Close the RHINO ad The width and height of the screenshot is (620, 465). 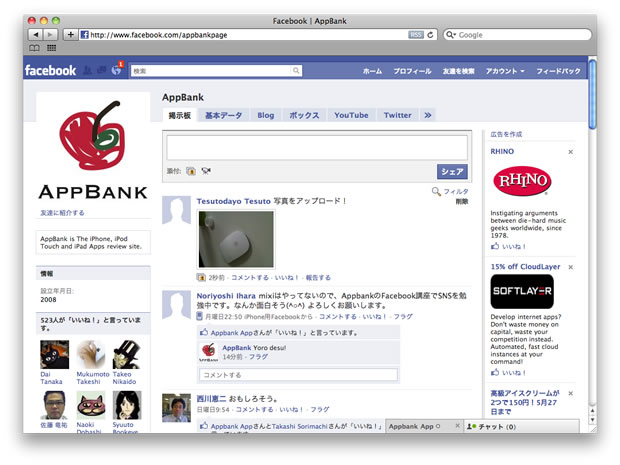(571, 152)
